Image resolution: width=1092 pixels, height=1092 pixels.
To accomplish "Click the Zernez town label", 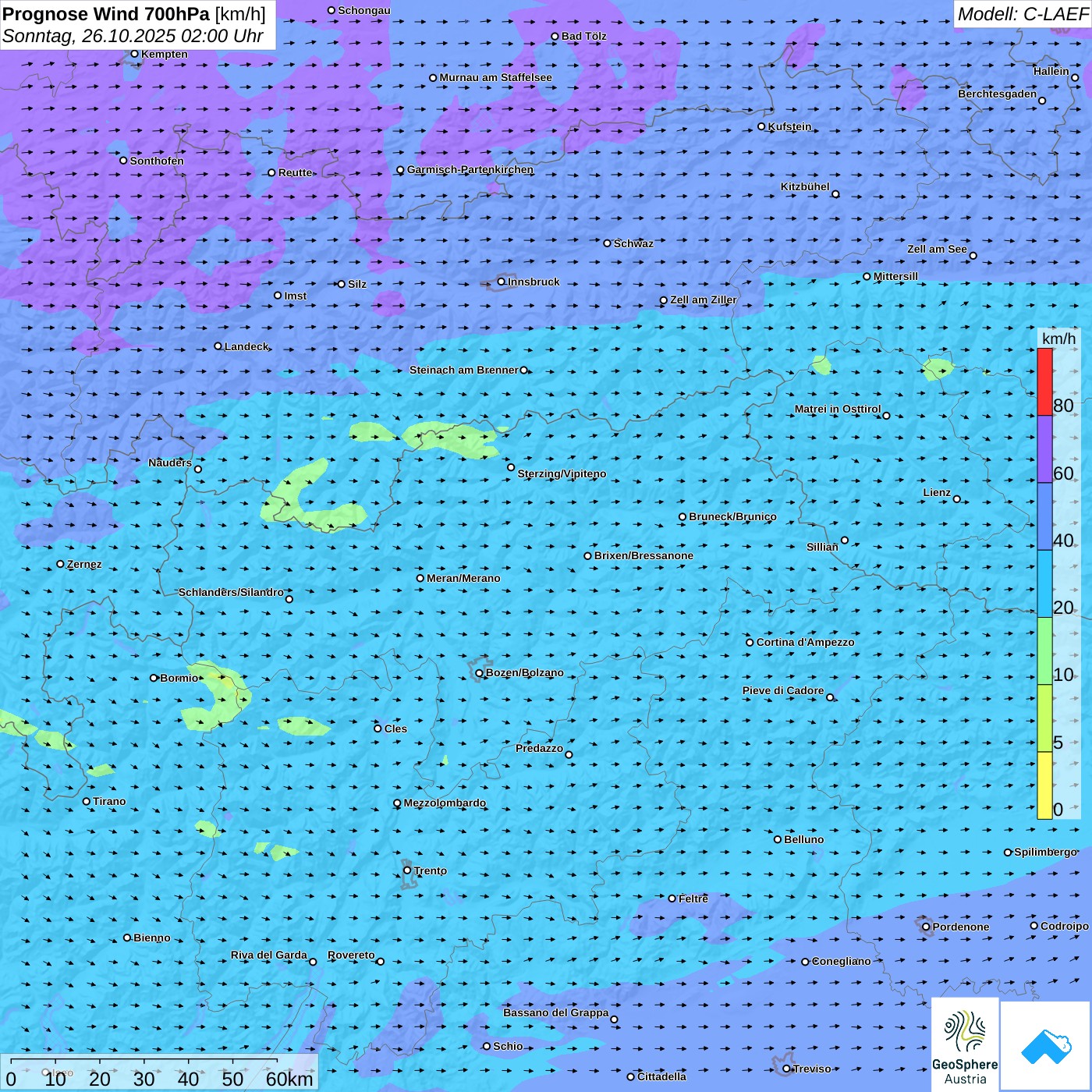I will point(84,564).
